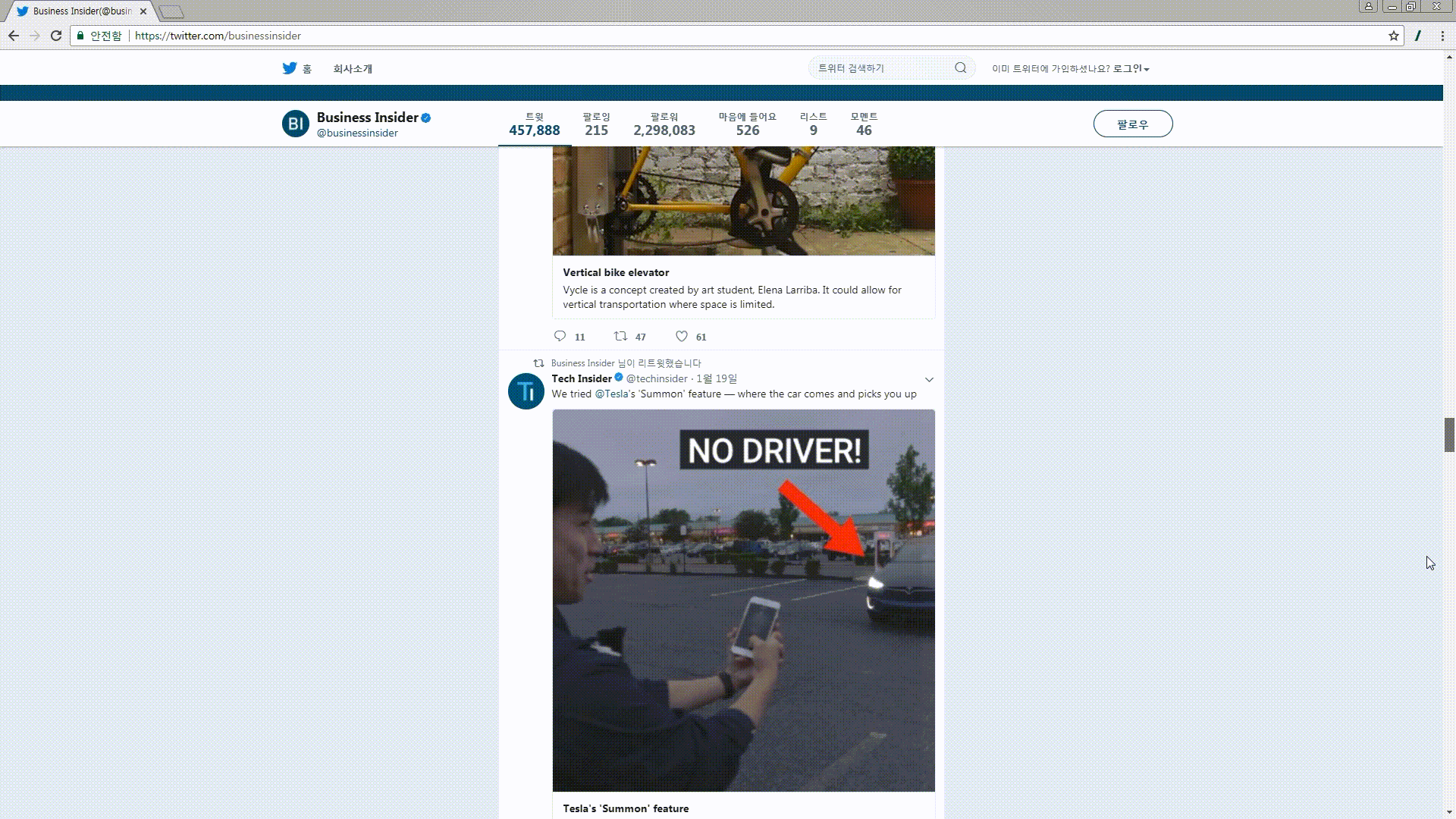This screenshot has width=1456, height=819.
Task: Click the page vertical scrollbar thumb
Action: coord(1449,435)
